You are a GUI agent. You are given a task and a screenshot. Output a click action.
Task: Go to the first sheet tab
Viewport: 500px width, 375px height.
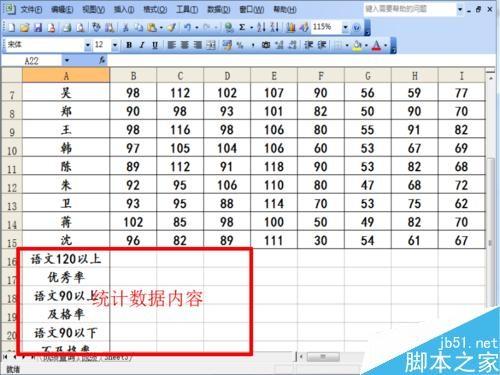tap(5, 357)
